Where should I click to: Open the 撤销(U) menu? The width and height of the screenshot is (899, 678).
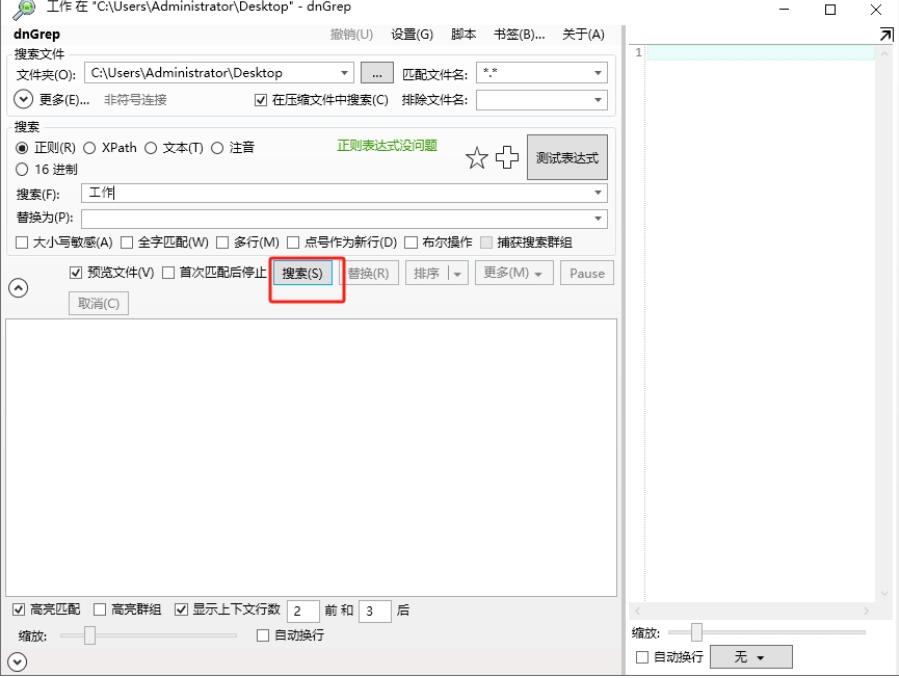point(351,34)
